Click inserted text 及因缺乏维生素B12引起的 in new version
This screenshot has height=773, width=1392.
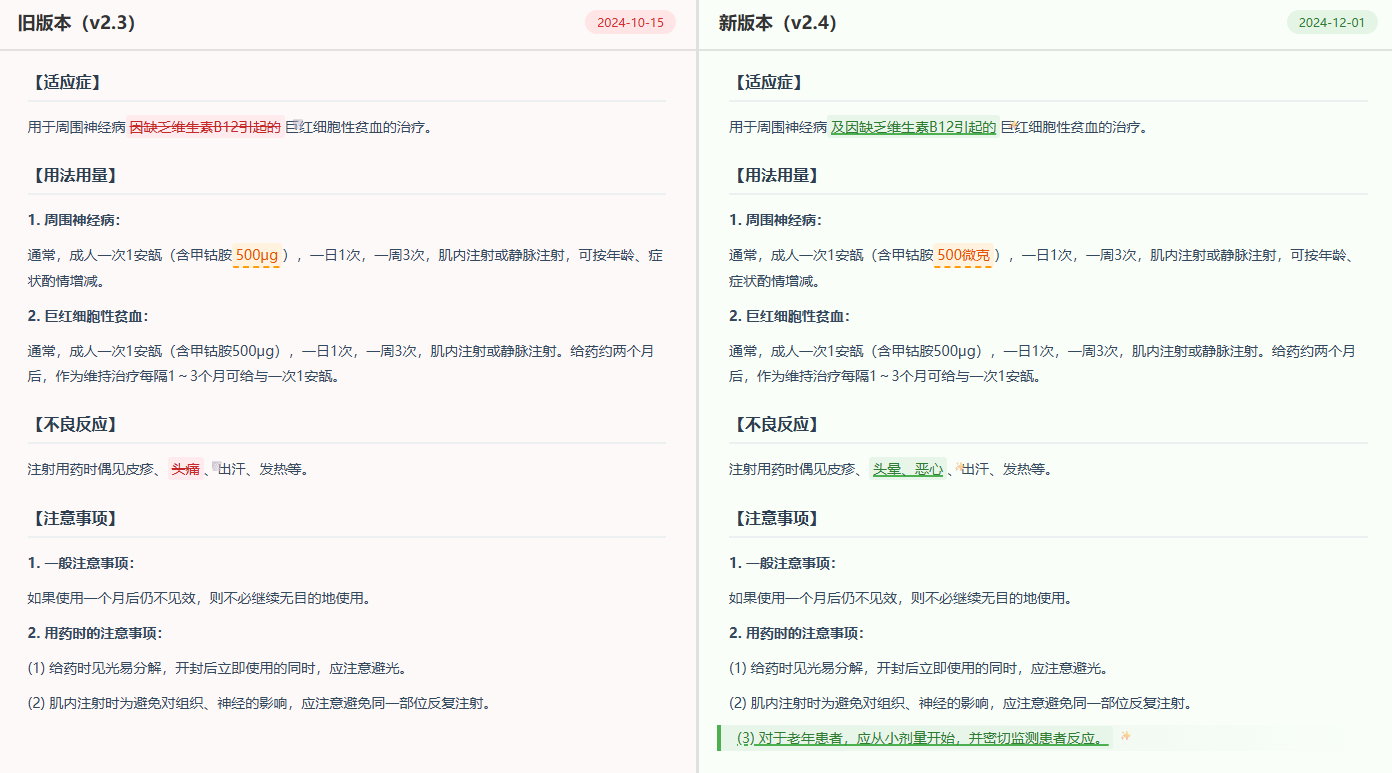[x=913, y=127]
